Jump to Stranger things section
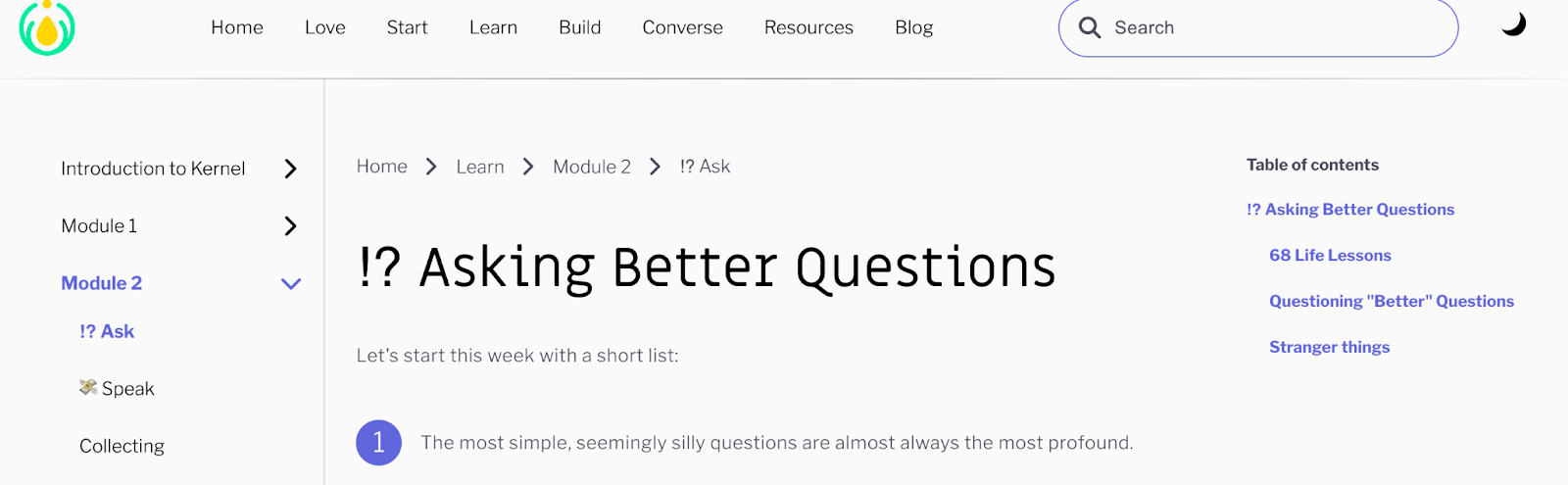Image resolution: width=1568 pixels, height=485 pixels. 1329,347
